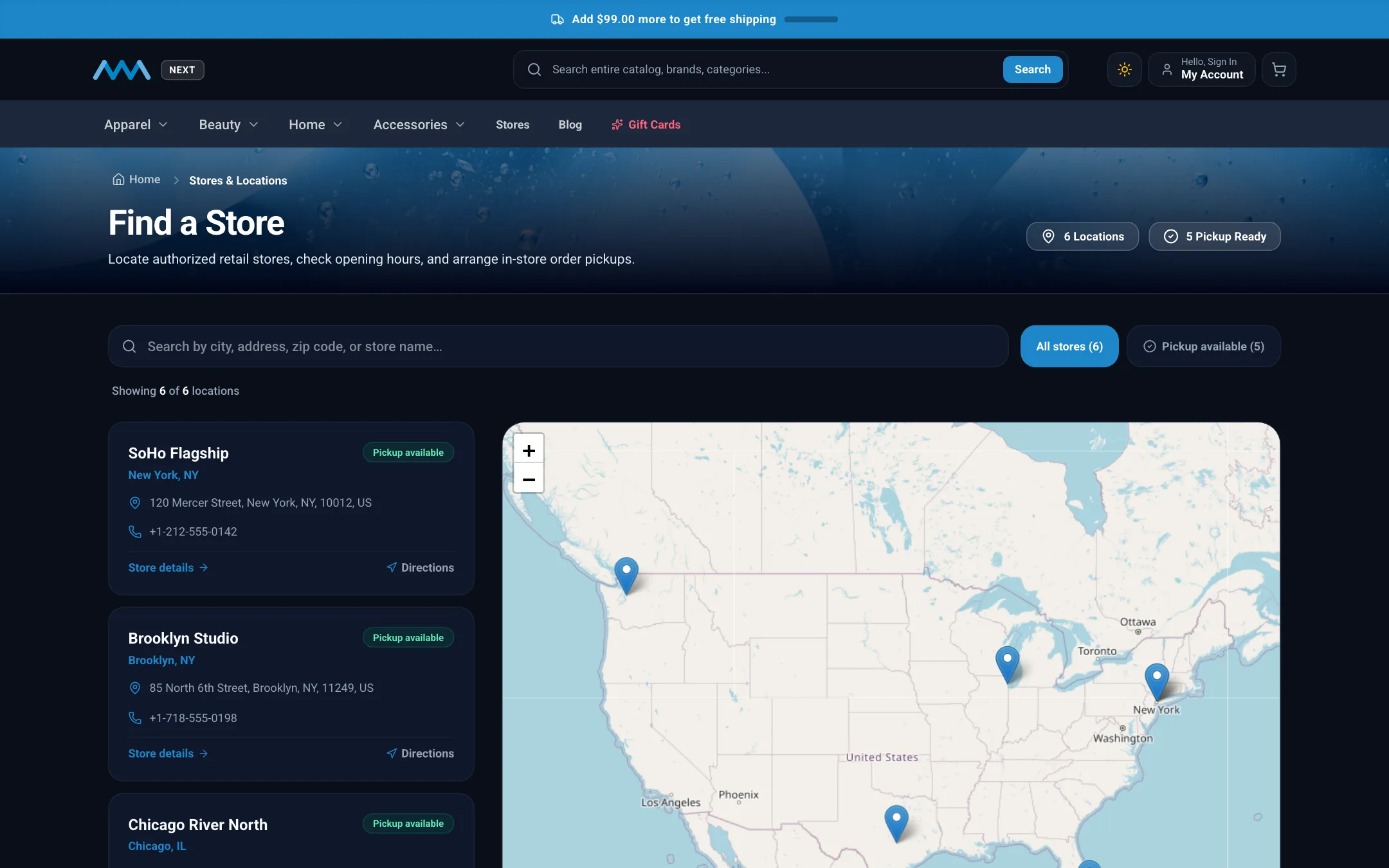Click the site logo in the header

[122, 69]
